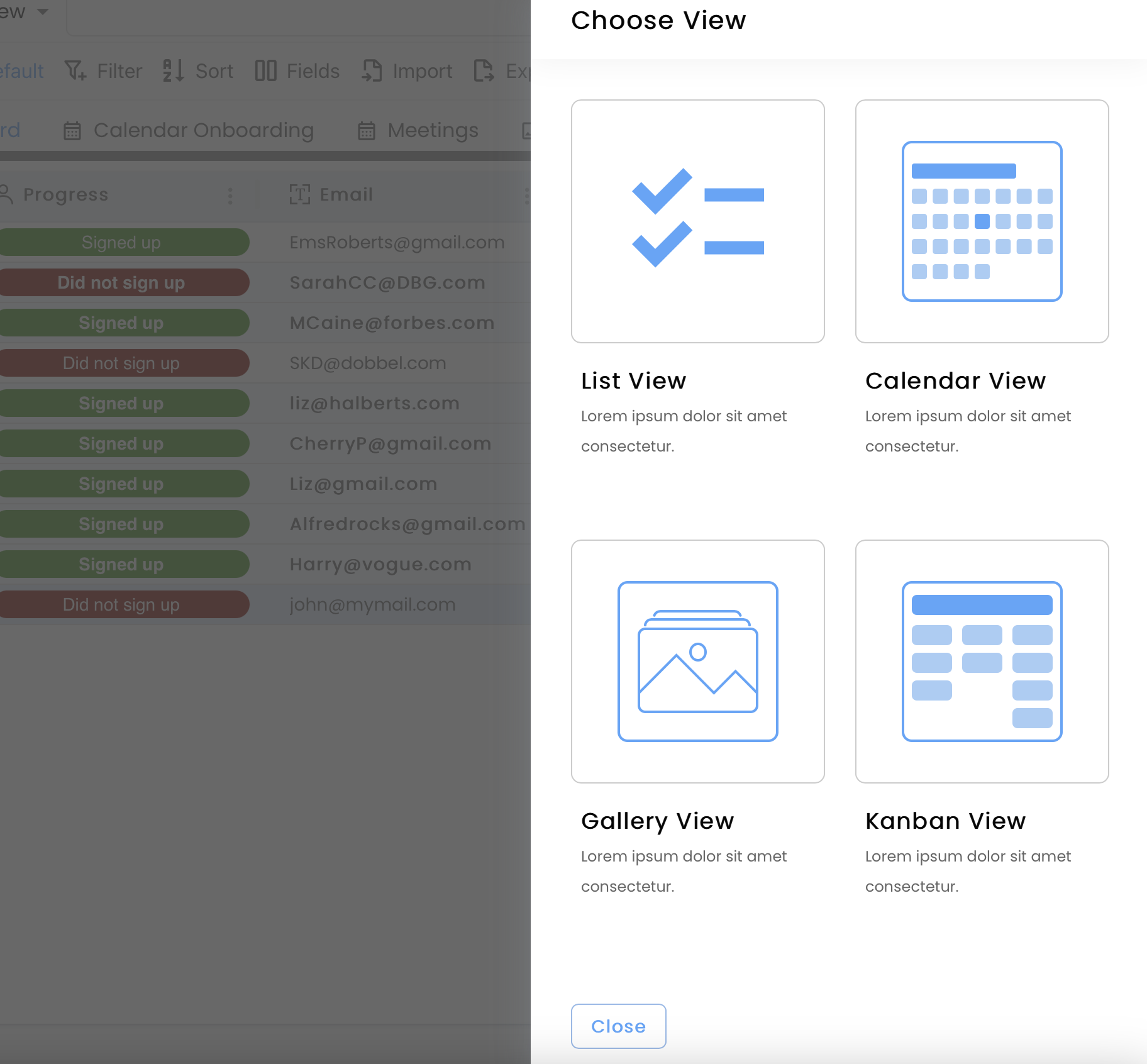The image size is (1147, 1064).
Task: Select the Filter icon
Action: coord(75,71)
